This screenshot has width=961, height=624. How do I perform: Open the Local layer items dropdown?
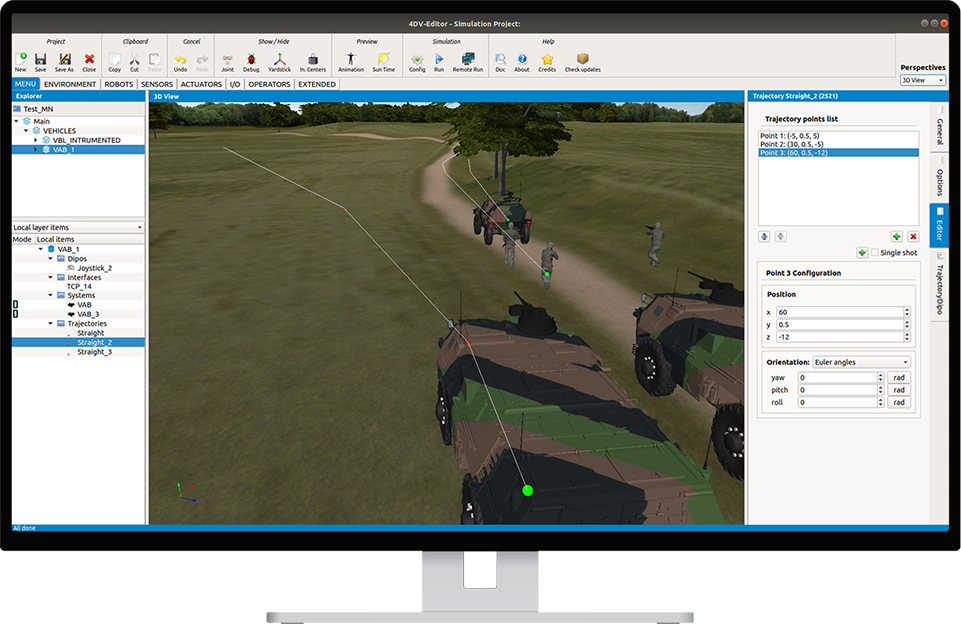pyautogui.click(x=77, y=228)
